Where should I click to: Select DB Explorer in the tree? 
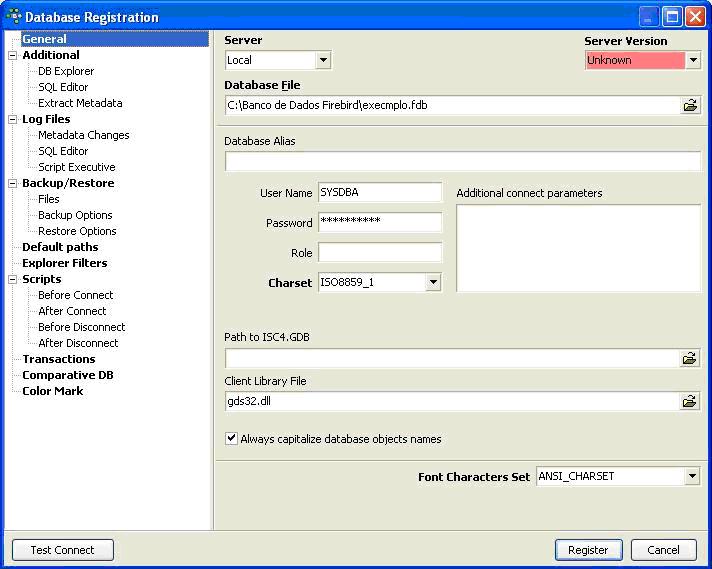[x=66, y=71]
